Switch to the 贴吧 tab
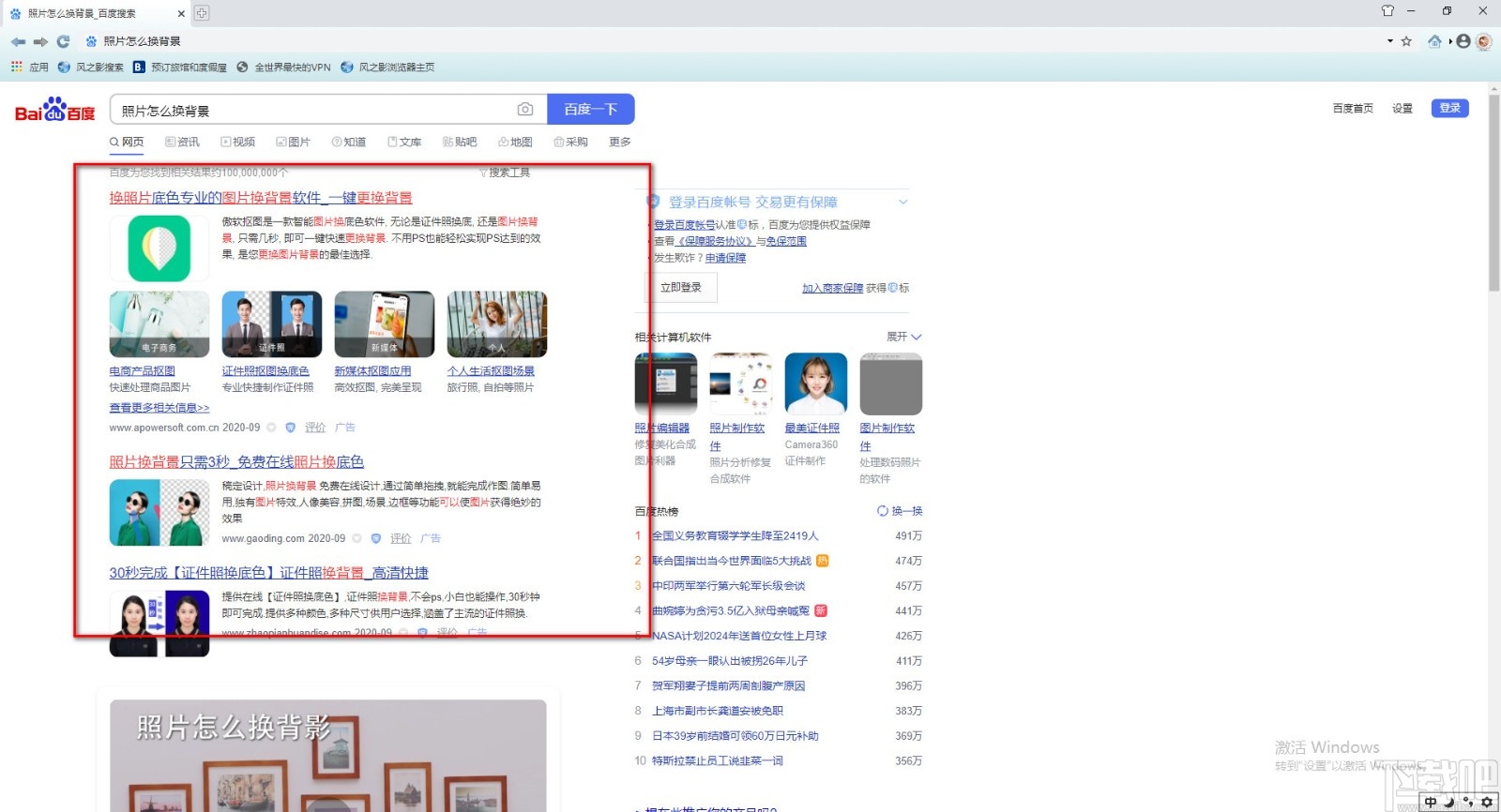 pos(460,143)
